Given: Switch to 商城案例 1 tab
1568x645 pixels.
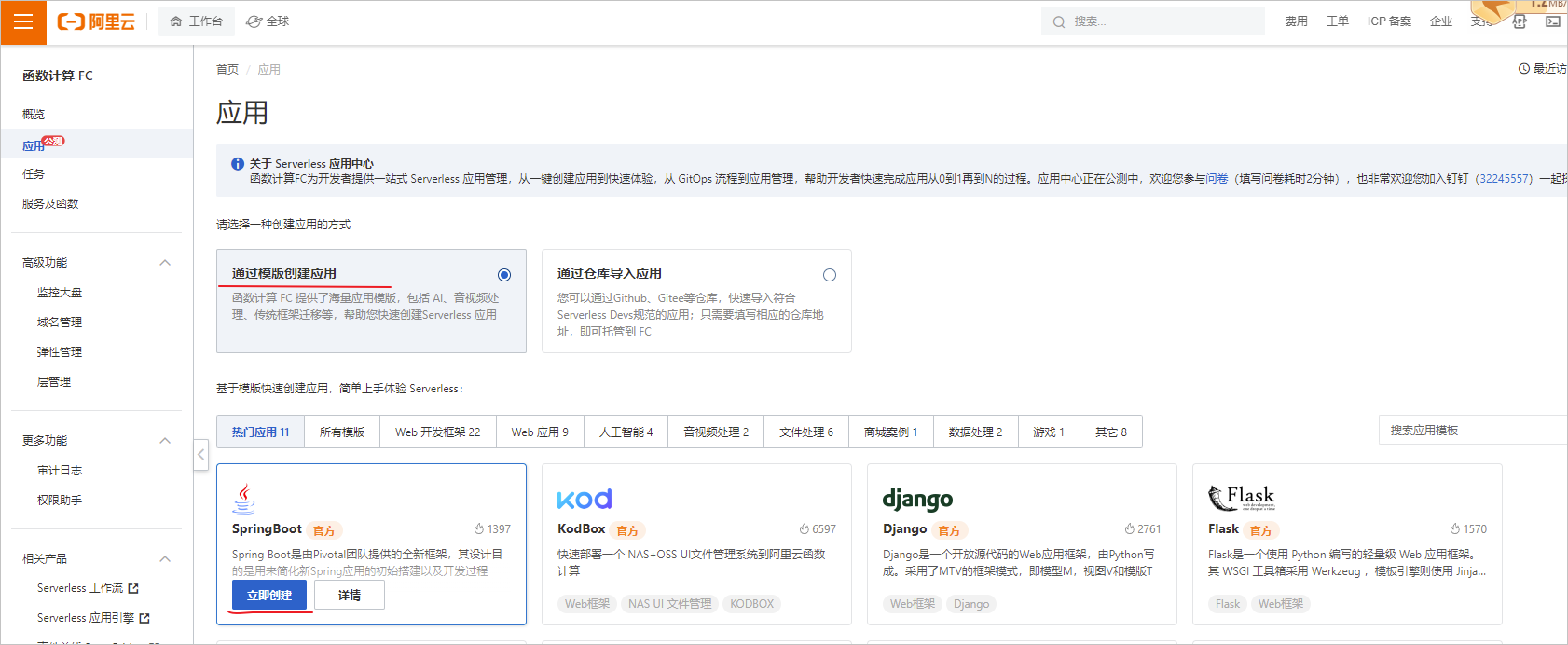Looking at the screenshot, I should click(x=891, y=432).
